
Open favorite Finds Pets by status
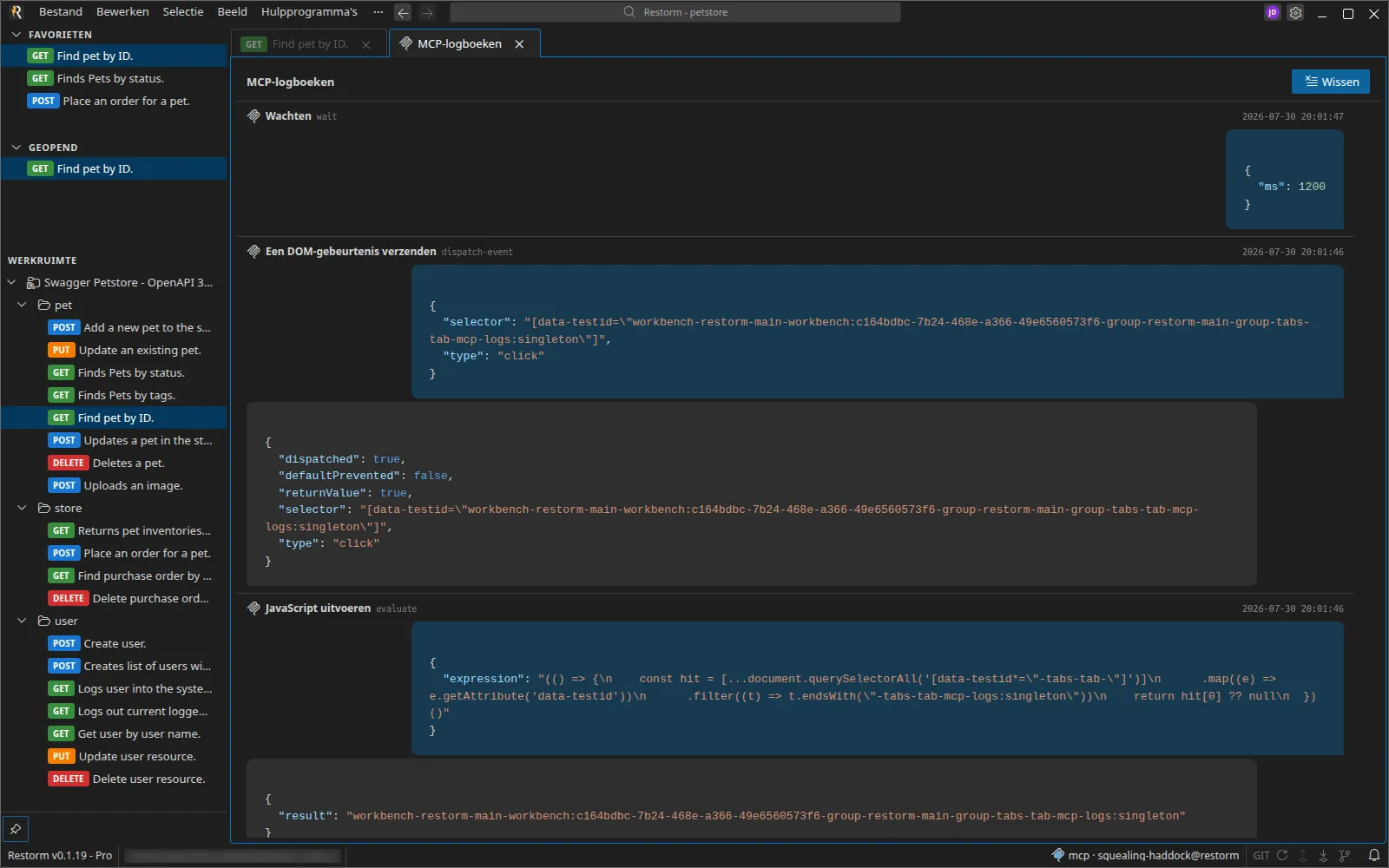tap(114, 78)
